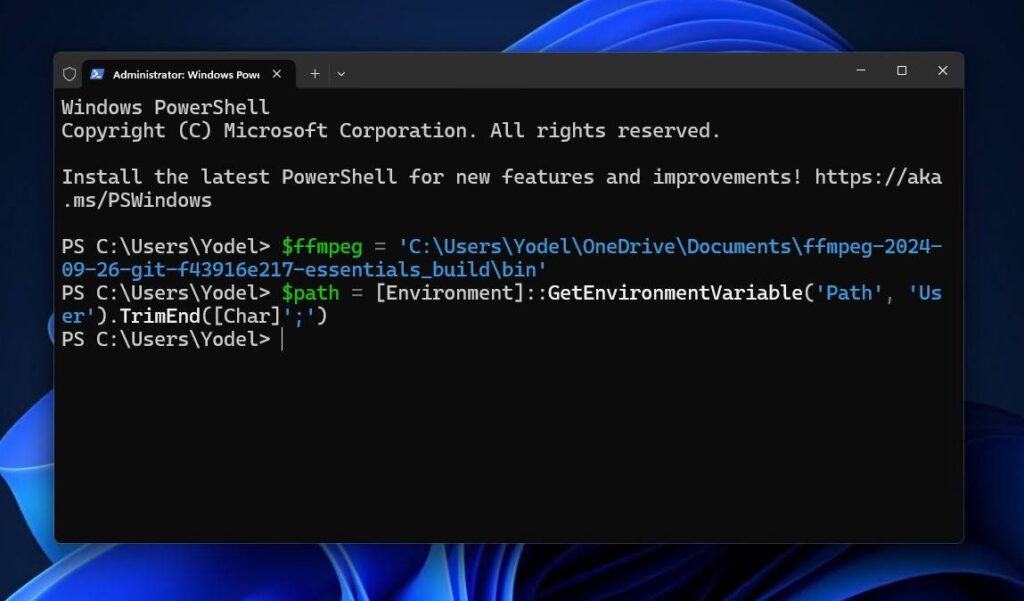Click the minimize icon in the title bar
Screen dimensions: 1024x601
click(x=860, y=71)
